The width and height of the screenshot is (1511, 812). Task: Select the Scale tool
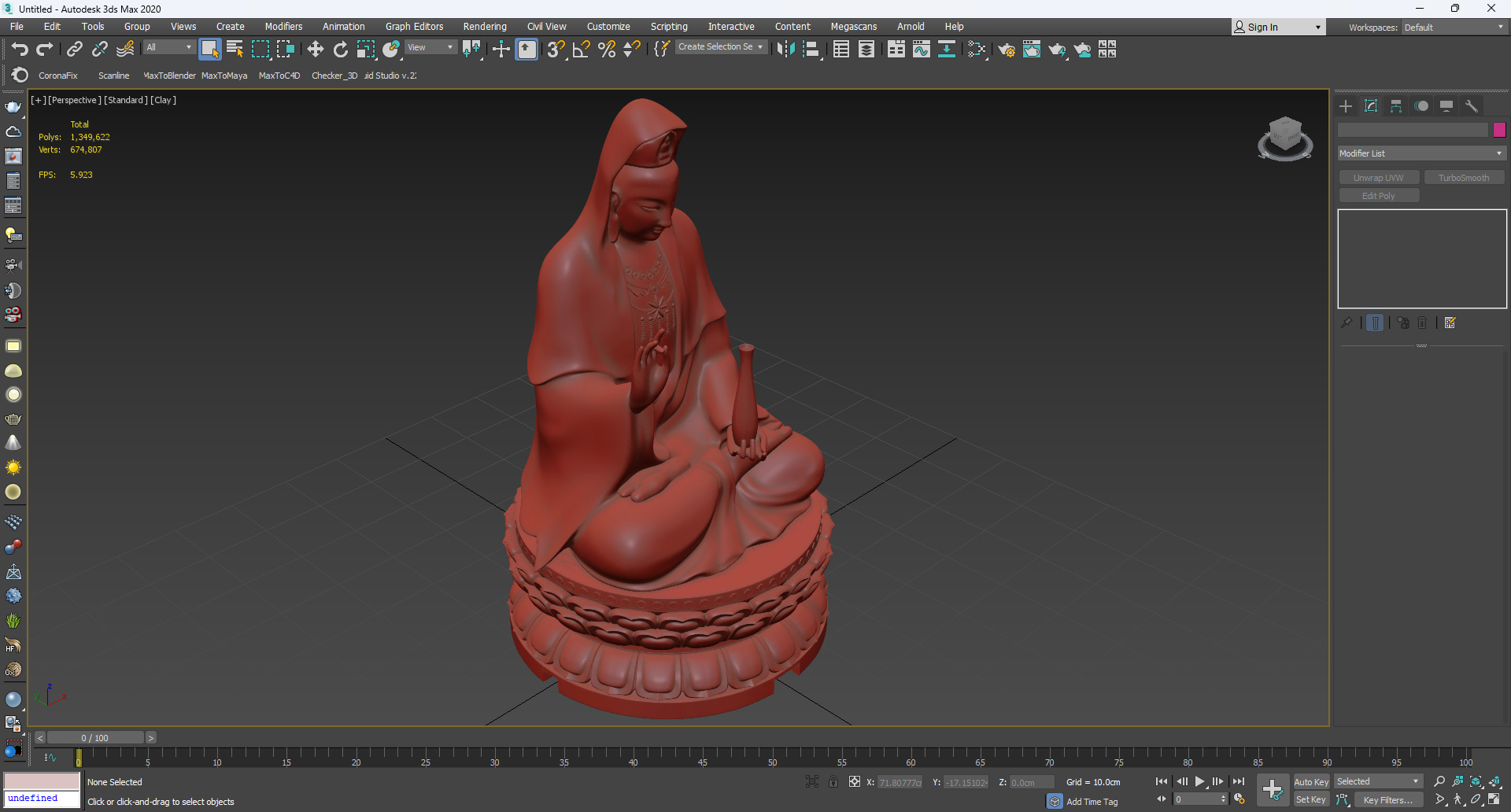366,50
